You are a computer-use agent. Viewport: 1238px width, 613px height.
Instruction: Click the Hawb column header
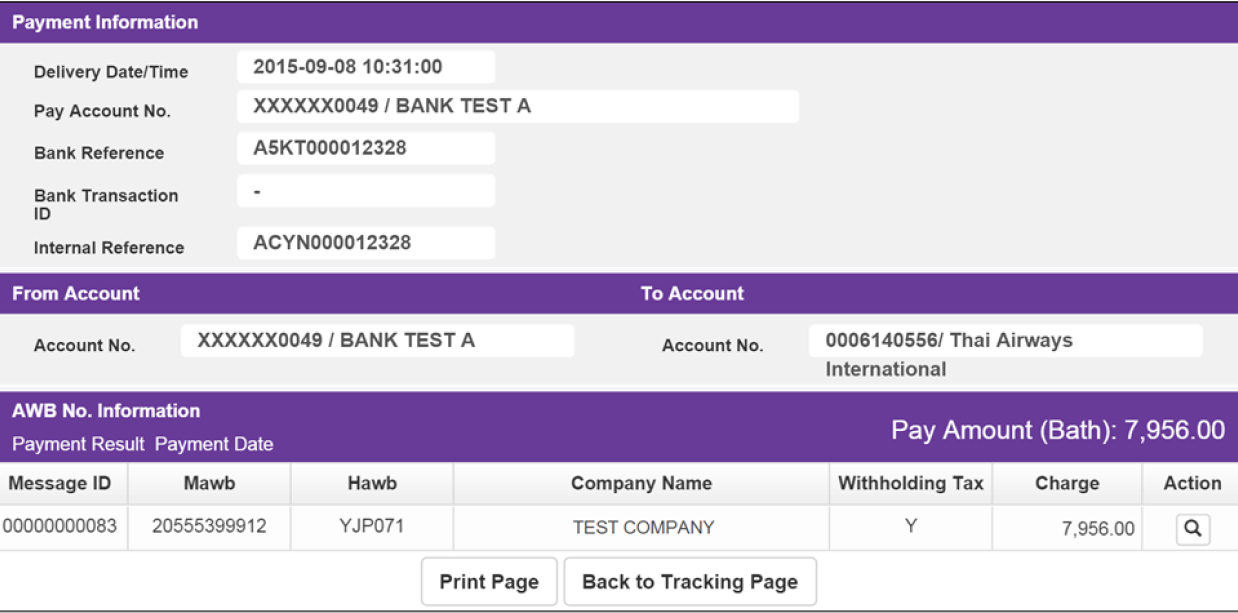pyautogui.click(x=372, y=484)
